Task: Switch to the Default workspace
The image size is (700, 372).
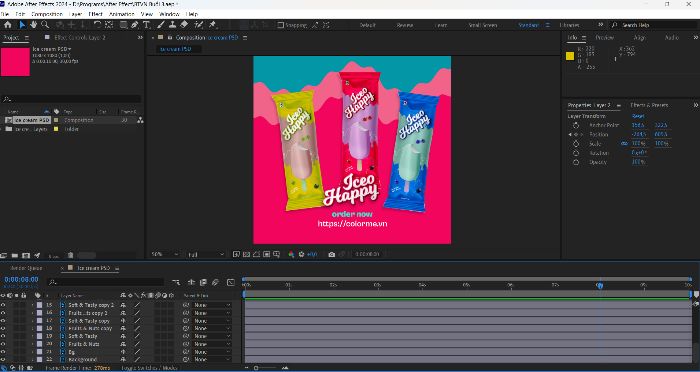Action: (367, 25)
